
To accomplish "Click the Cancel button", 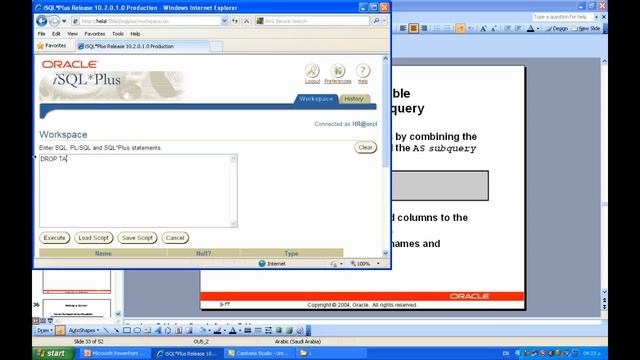I will 175,238.
